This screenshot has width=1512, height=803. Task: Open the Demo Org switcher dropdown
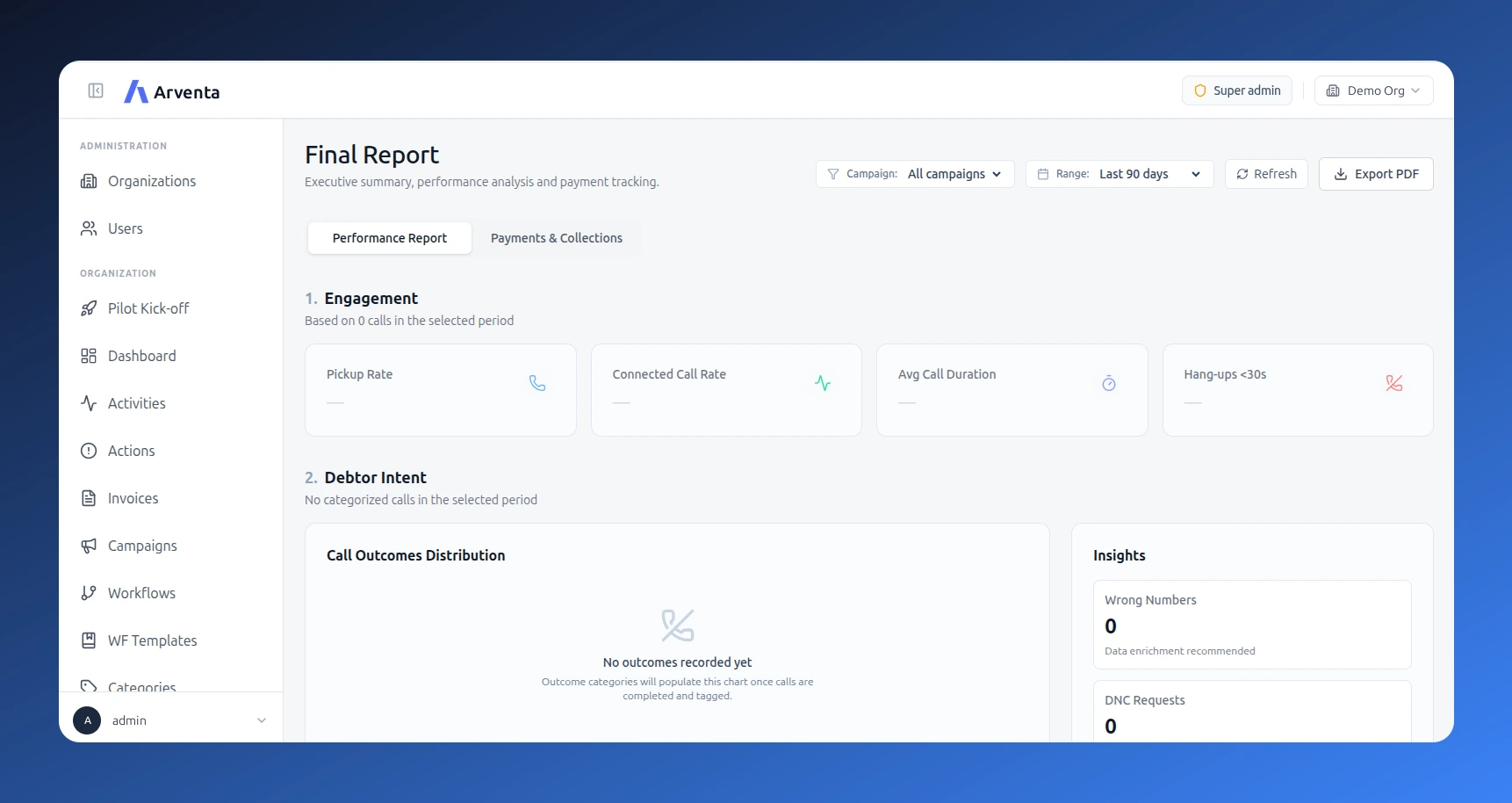pyautogui.click(x=1373, y=90)
